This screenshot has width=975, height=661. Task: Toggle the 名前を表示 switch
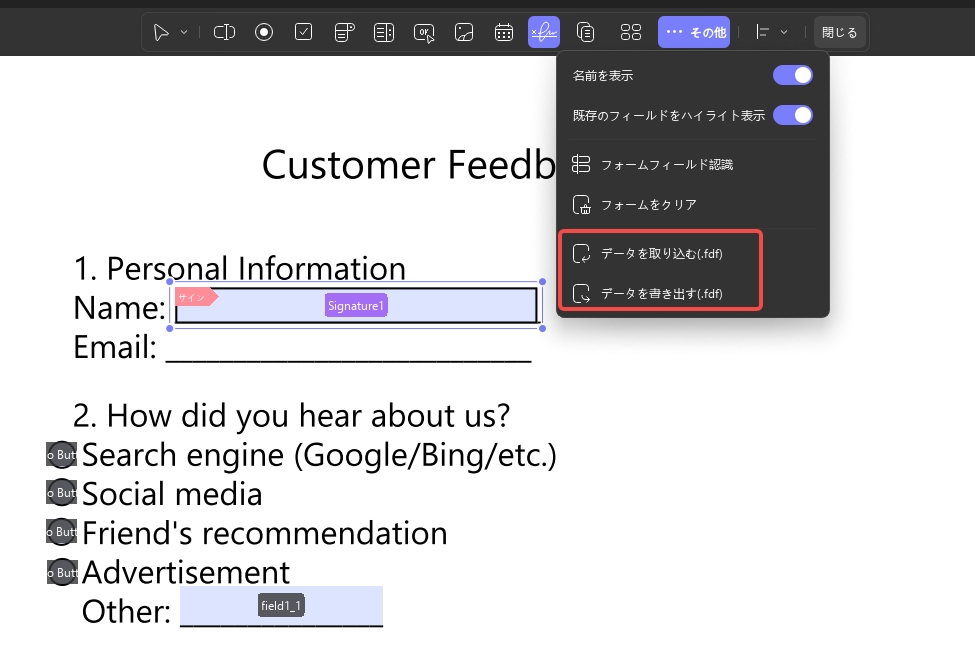pyautogui.click(x=792, y=75)
